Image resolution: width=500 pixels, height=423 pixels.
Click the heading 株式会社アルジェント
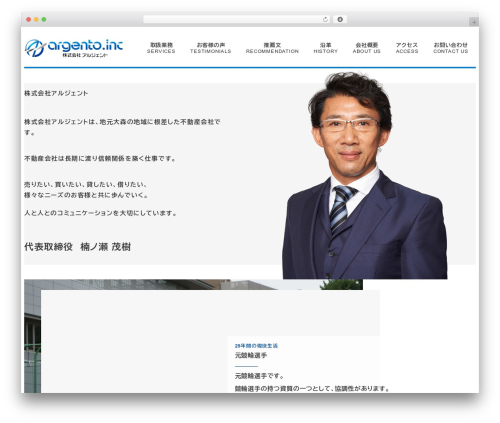(56, 93)
